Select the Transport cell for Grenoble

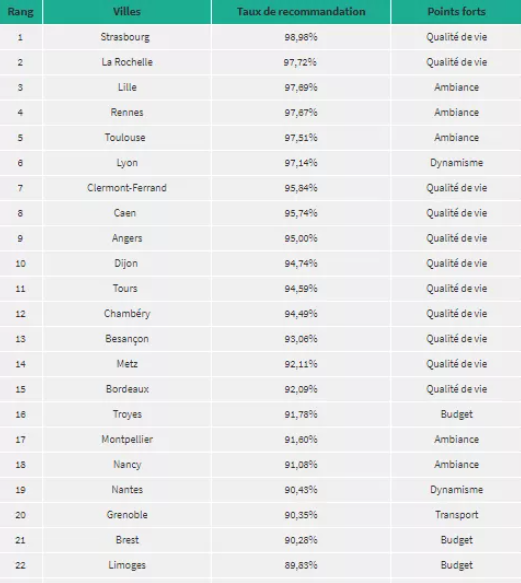(x=456, y=515)
